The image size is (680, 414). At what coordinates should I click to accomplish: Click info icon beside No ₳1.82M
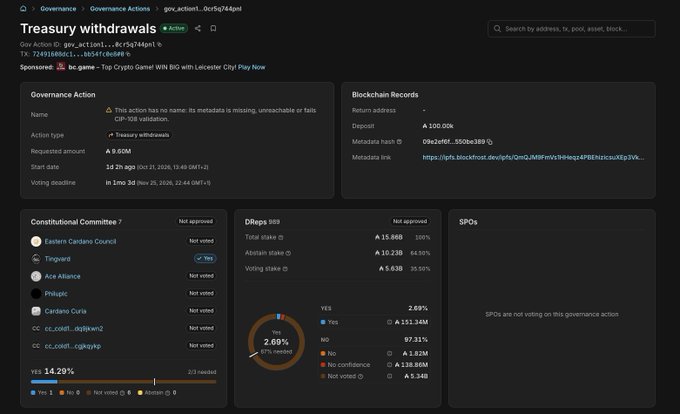click(389, 353)
